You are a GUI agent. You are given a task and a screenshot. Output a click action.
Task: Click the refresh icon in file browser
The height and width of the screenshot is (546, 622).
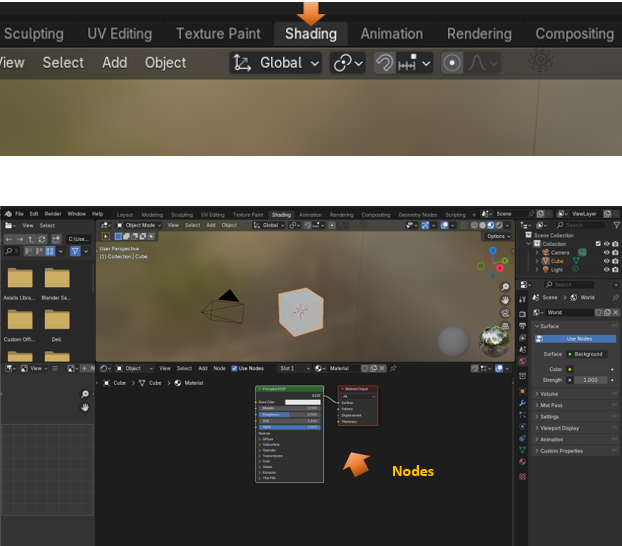pos(41,239)
